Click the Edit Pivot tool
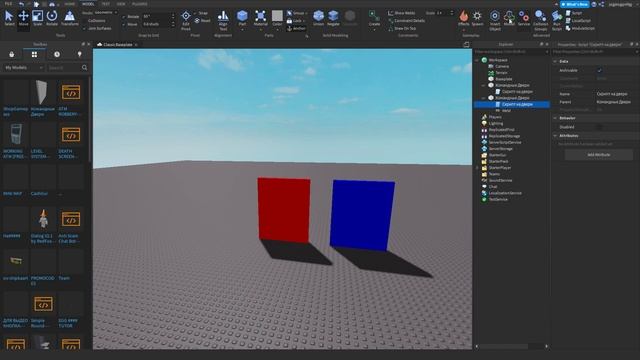This screenshot has width=640, height=360. [x=186, y=20]
